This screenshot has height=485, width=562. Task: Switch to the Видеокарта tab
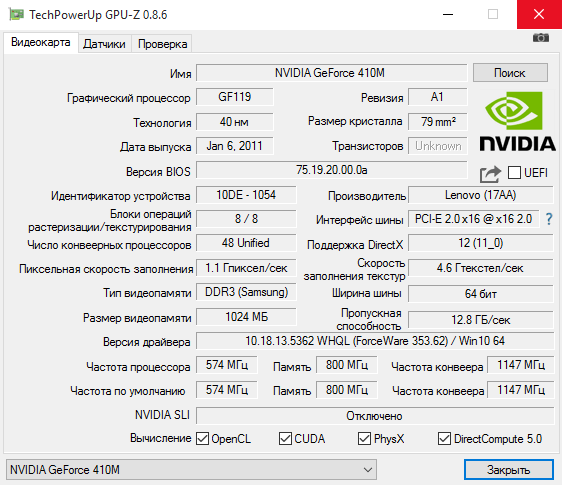pyautogui.click(x=41, y=42)
